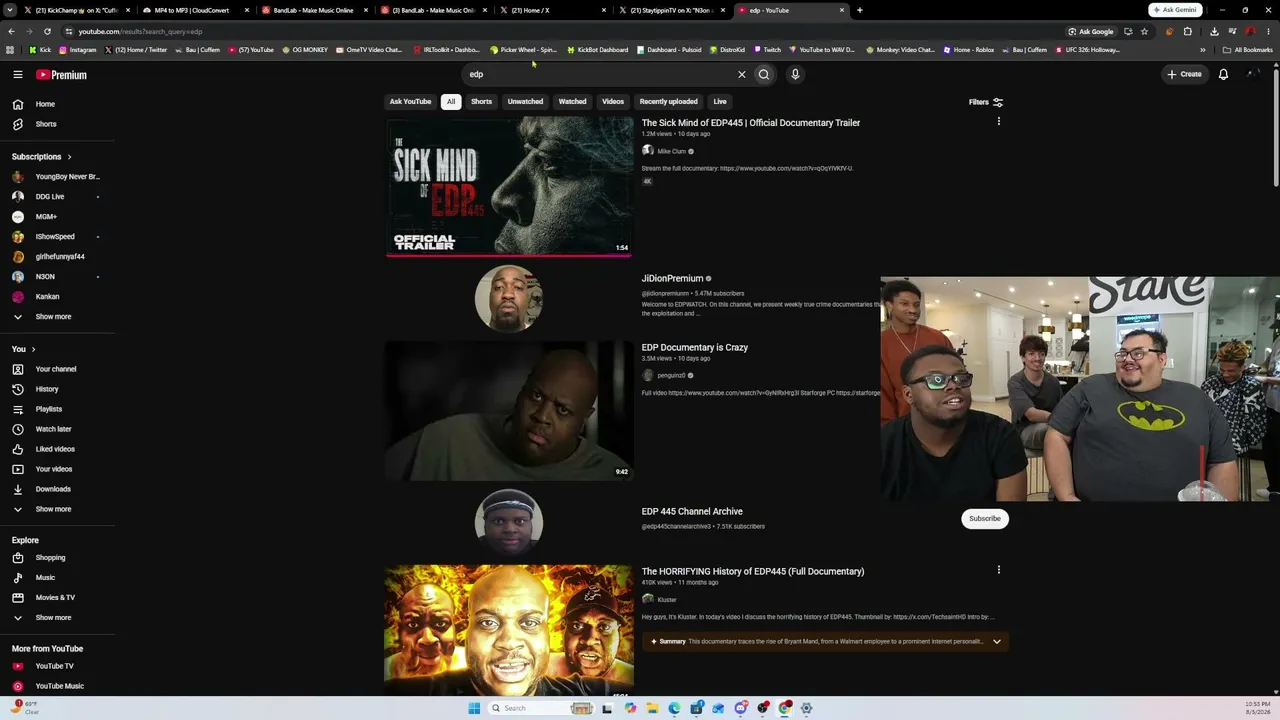Viewport: 1280px width, 720px height.
Task: Open YouTube notifications bell
Action: click(x=1223, y=74)
